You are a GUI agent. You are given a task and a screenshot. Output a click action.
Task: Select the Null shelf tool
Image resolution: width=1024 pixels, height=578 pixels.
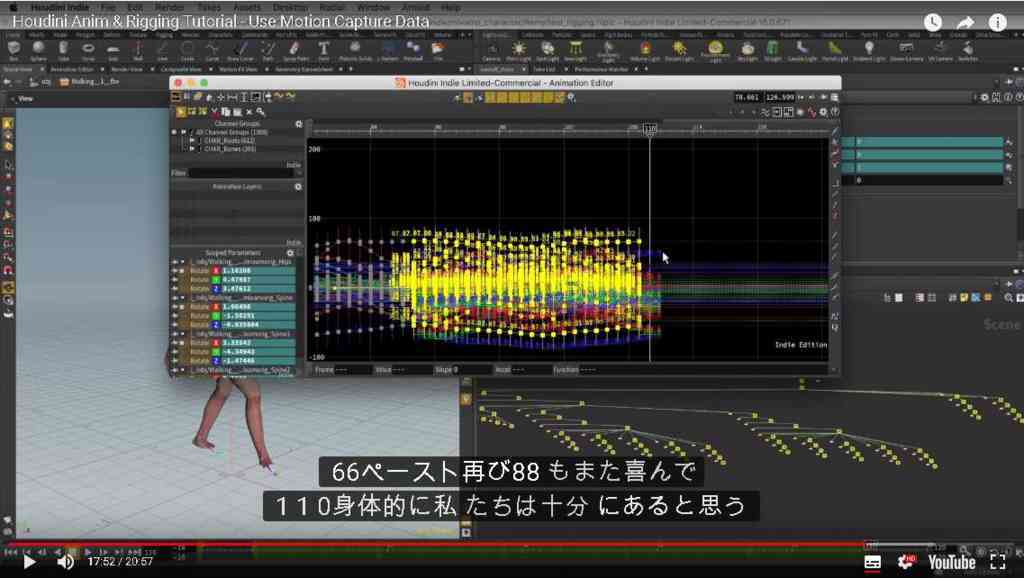[138, 50]
